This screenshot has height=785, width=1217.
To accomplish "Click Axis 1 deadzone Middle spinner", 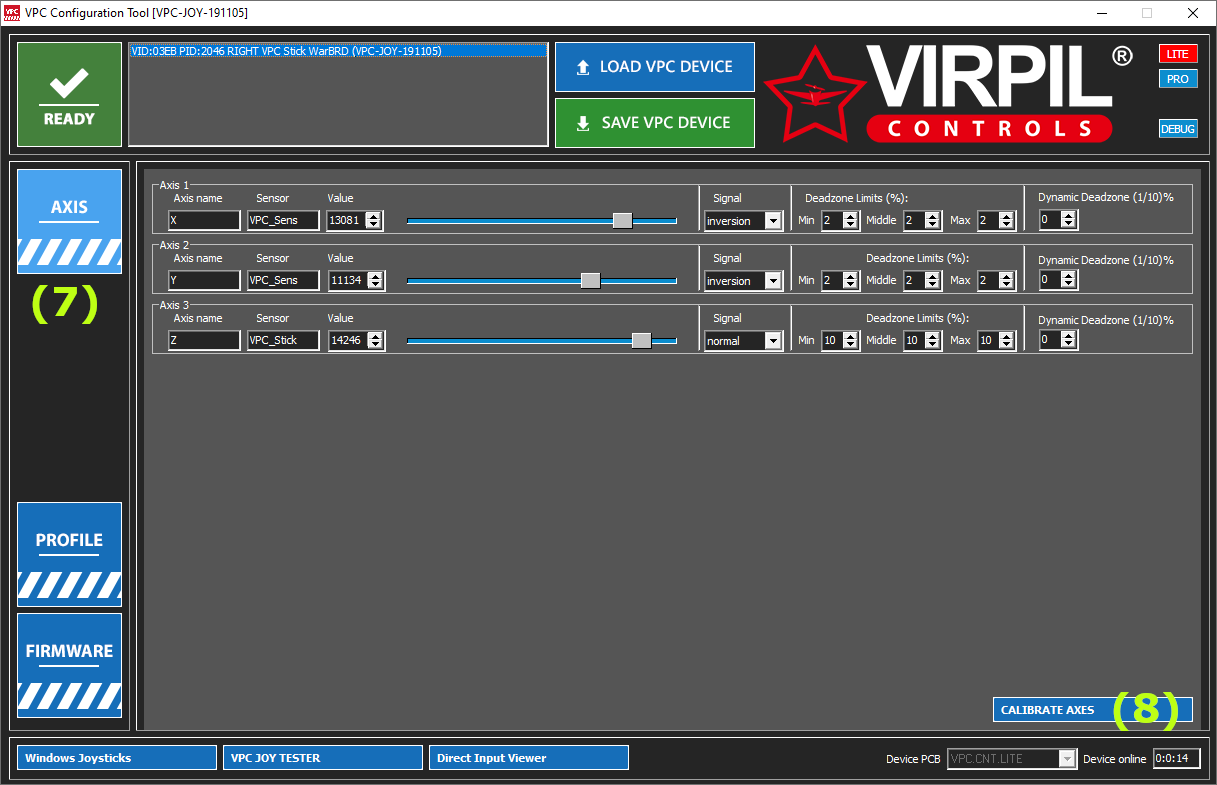I will point(922,221).
